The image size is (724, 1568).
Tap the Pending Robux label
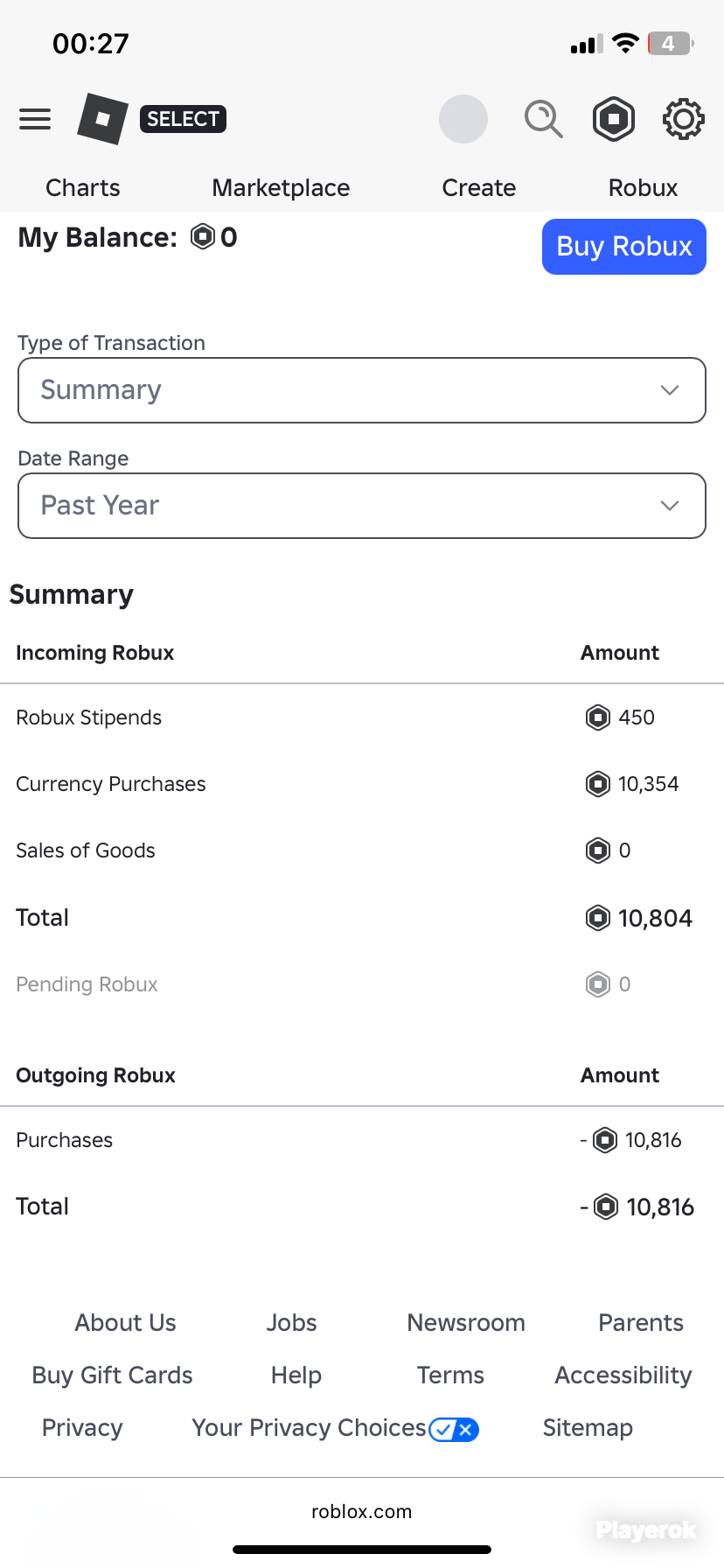coord(87,984)
